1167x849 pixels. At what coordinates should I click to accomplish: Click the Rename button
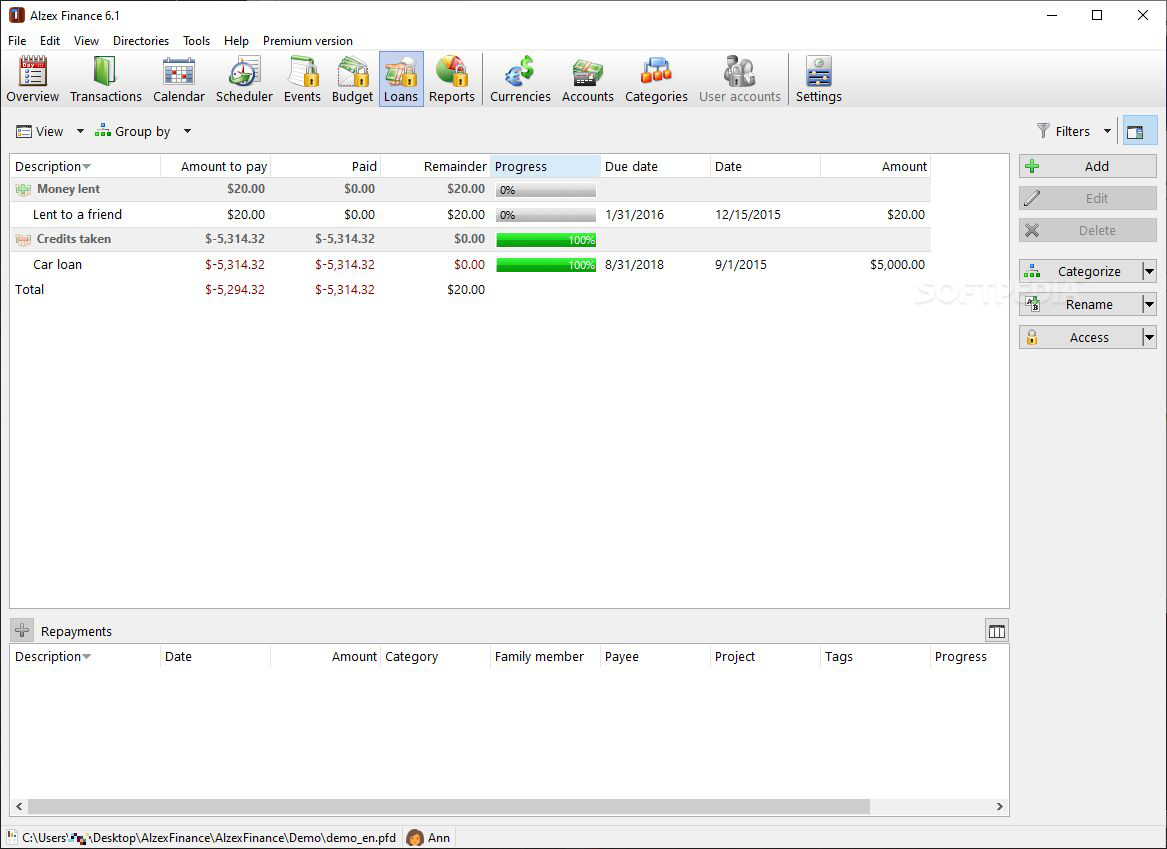point(1080,304)
